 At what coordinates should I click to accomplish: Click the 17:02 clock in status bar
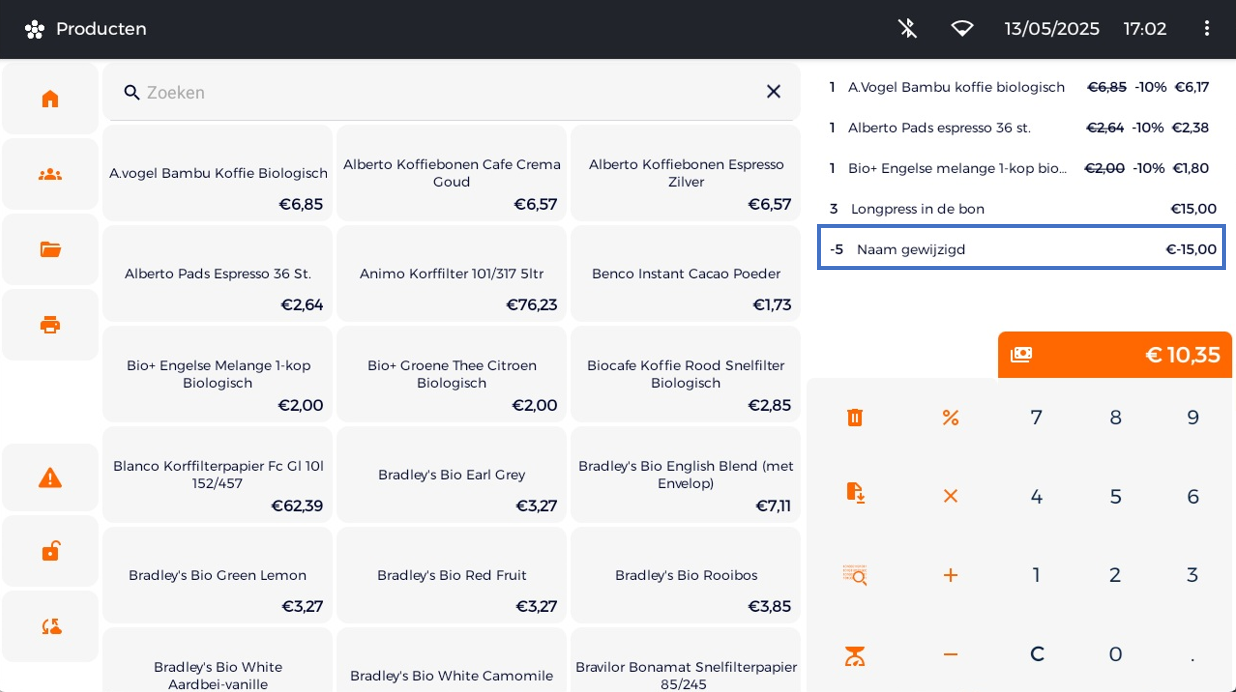click(x=1144, y=29)
